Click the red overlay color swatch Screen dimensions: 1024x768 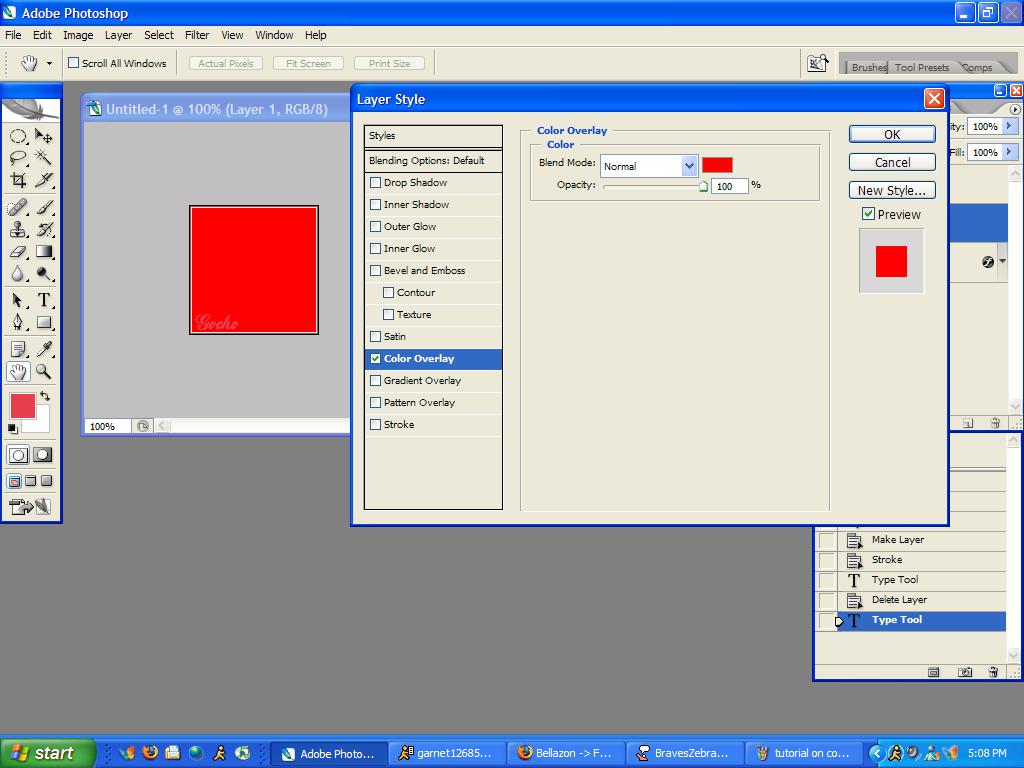click(x=717, y=165)
